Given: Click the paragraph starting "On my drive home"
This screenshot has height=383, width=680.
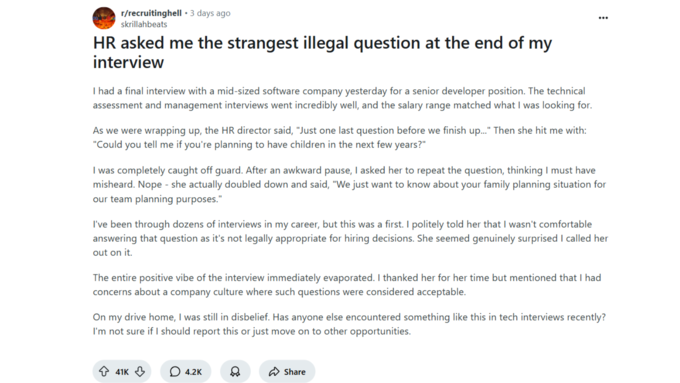Looking at the screenshot, I should click(x=349, y=324).
